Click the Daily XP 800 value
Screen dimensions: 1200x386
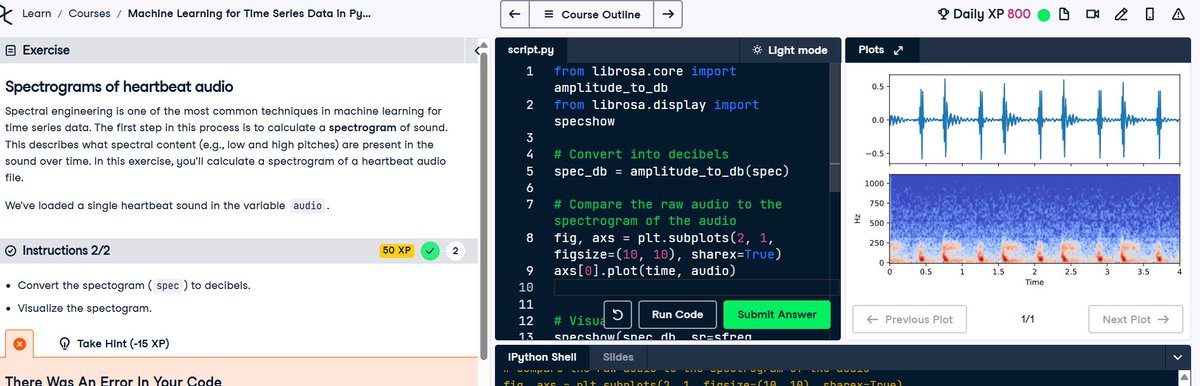tap(1018, 15)
